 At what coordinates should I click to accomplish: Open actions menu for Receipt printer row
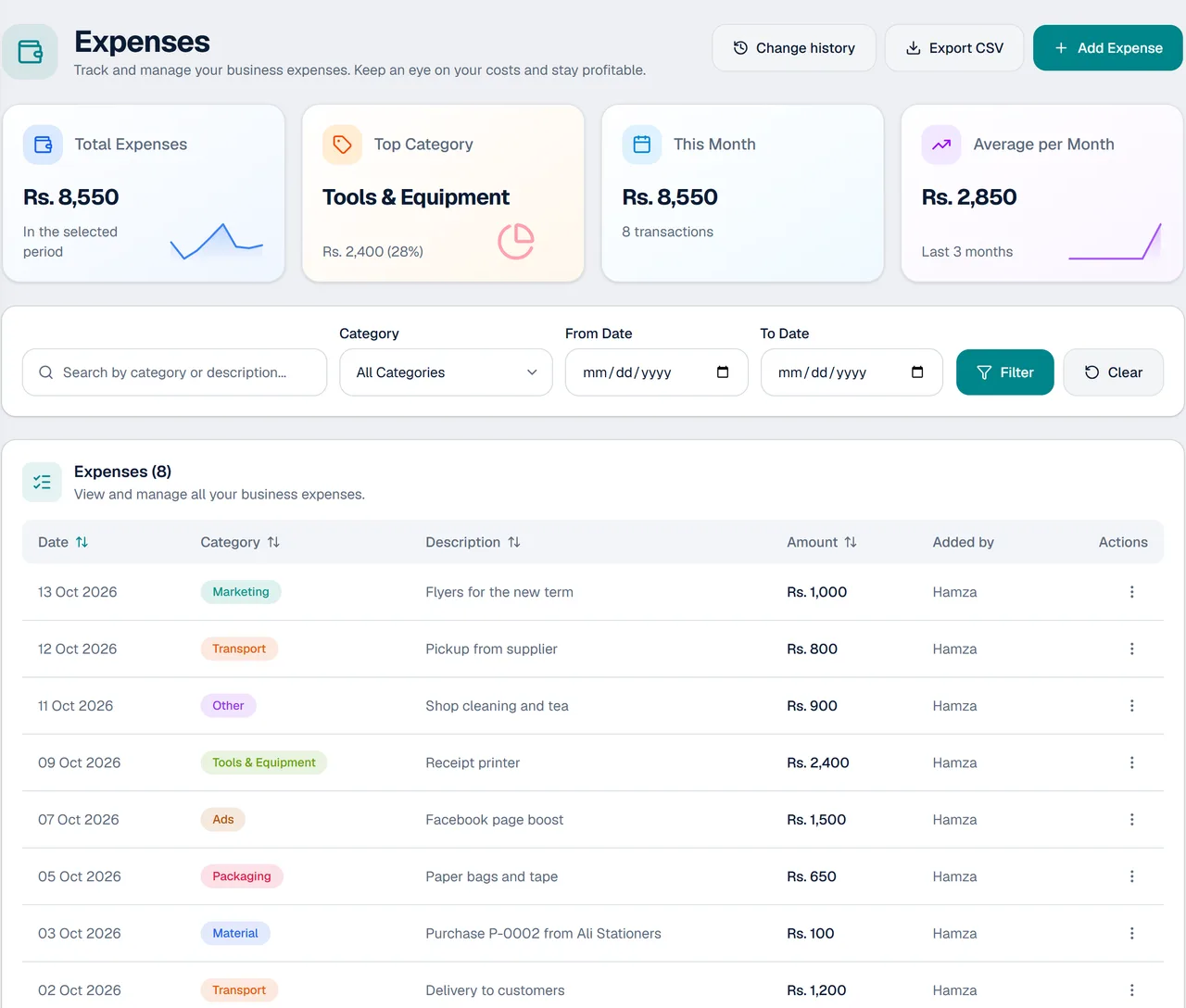(x=1131, y=762)
